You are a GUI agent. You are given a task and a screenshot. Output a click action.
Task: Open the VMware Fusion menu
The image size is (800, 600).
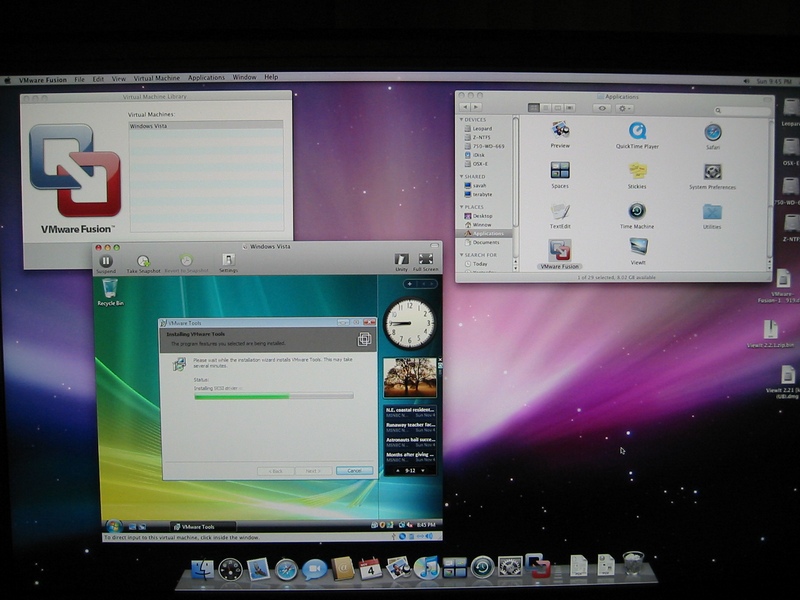[x=42, y=80]
